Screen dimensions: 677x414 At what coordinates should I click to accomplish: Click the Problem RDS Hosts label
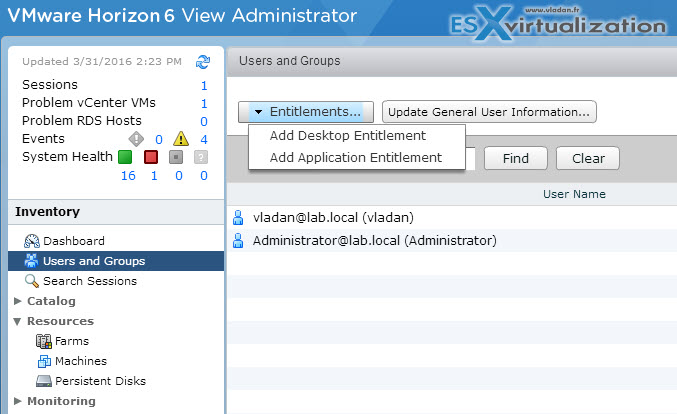(82, 120)
